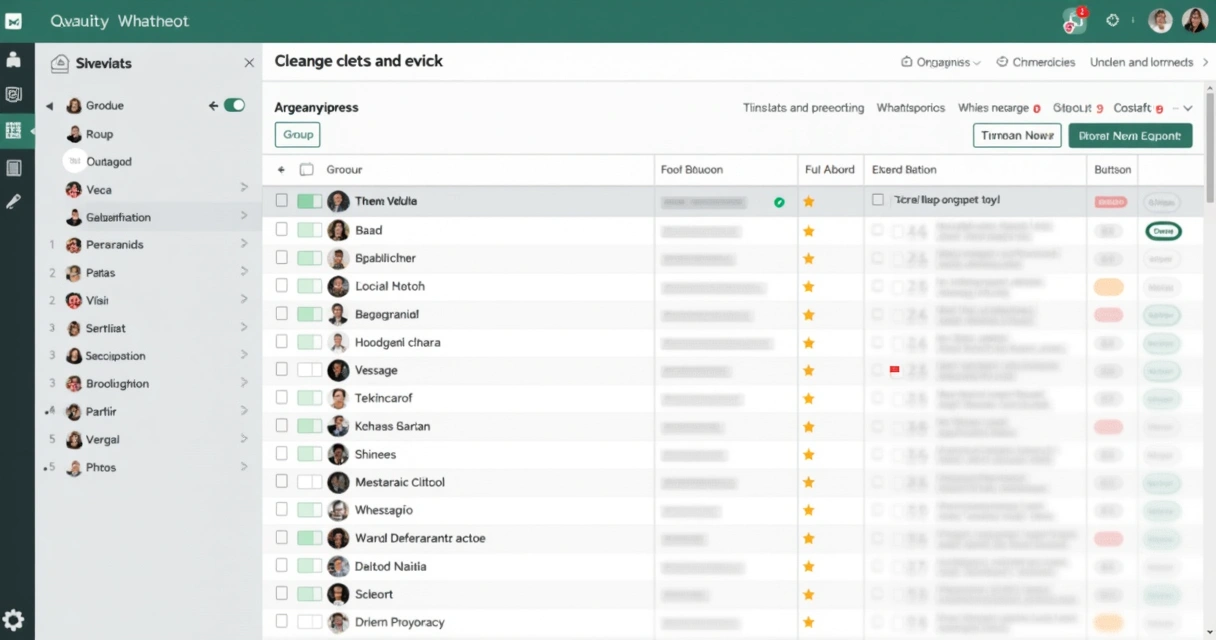Expand the chevron beside Sertliat

243,328
